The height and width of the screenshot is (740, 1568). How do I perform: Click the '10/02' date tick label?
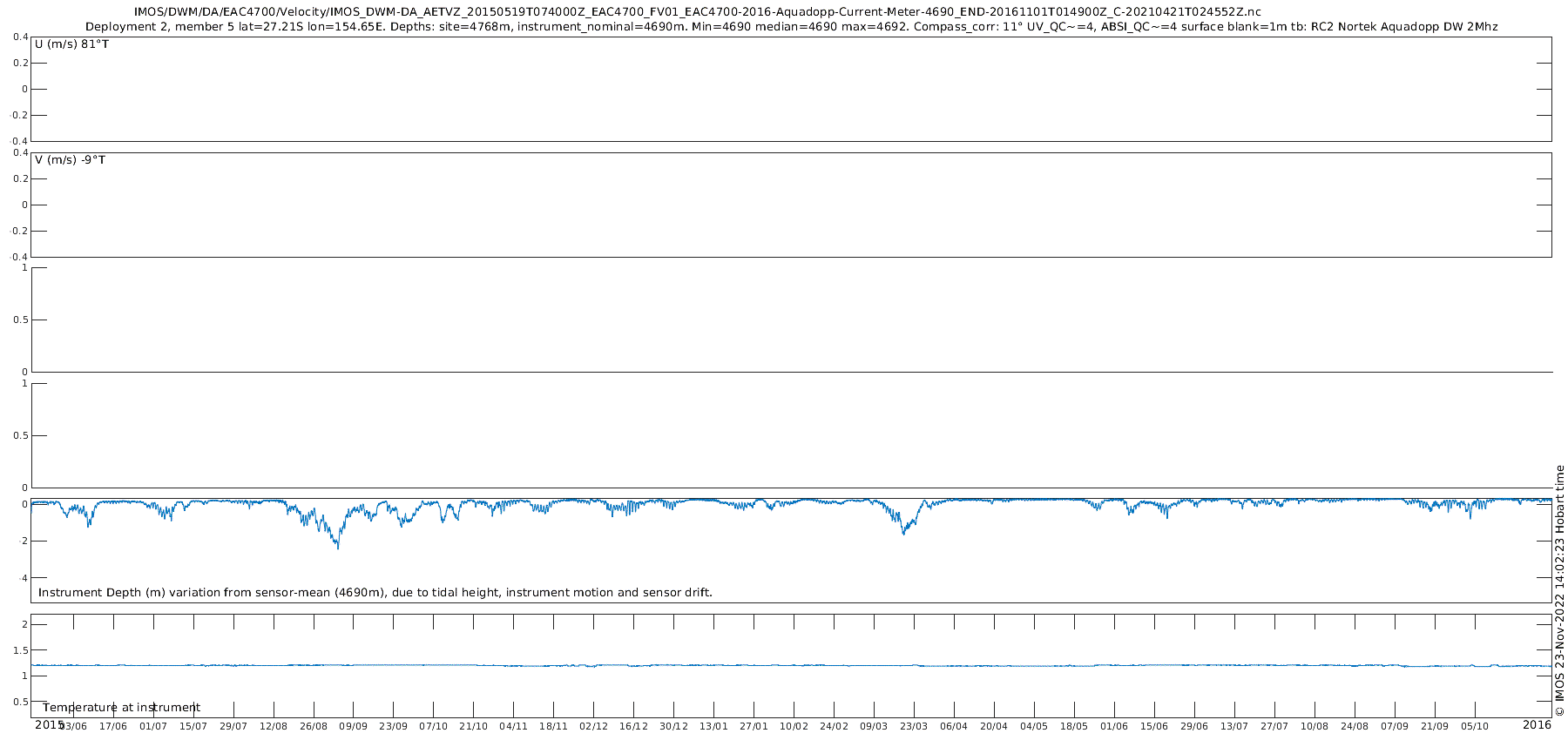[x=794, y=726]
